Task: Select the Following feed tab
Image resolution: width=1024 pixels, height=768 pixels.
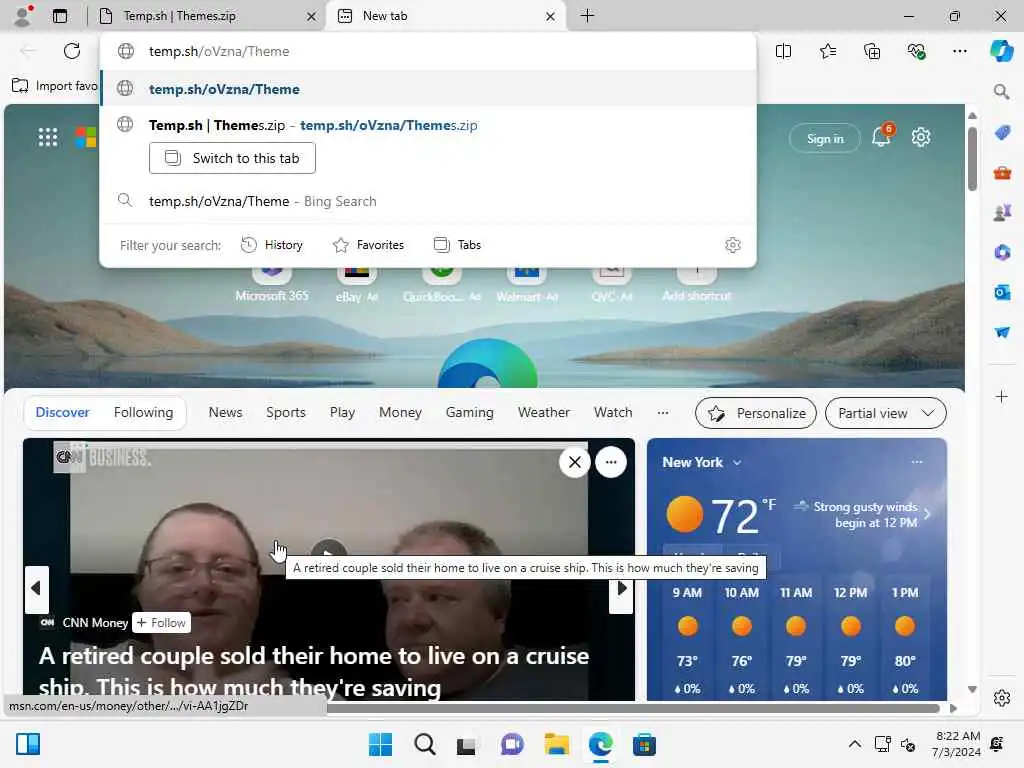Action: [143, 413]
